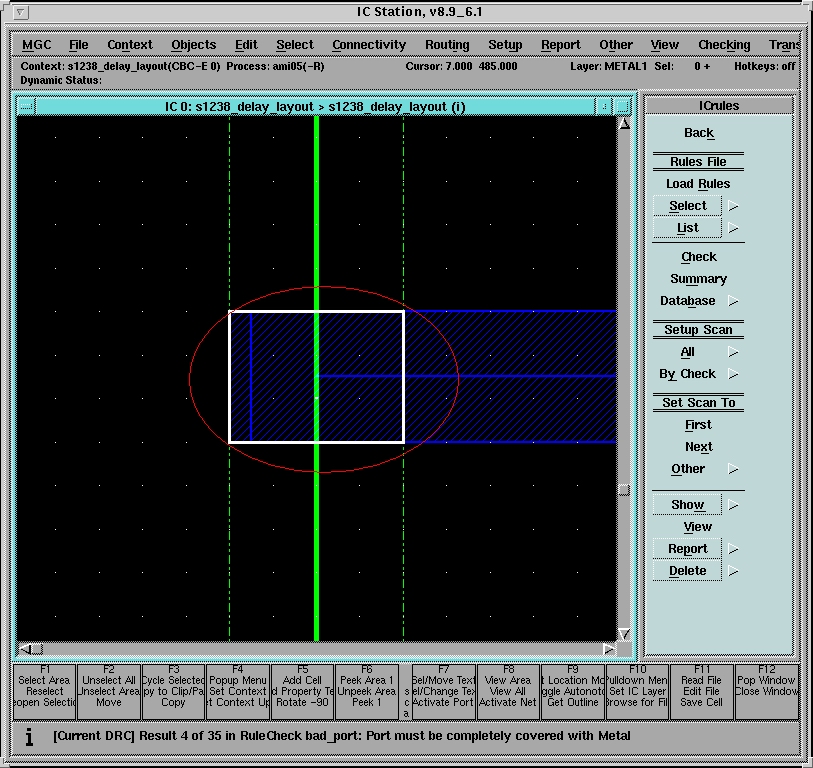Expand the arrow next to Report
Screen dimensions: 813x768
tap(734, 549)
